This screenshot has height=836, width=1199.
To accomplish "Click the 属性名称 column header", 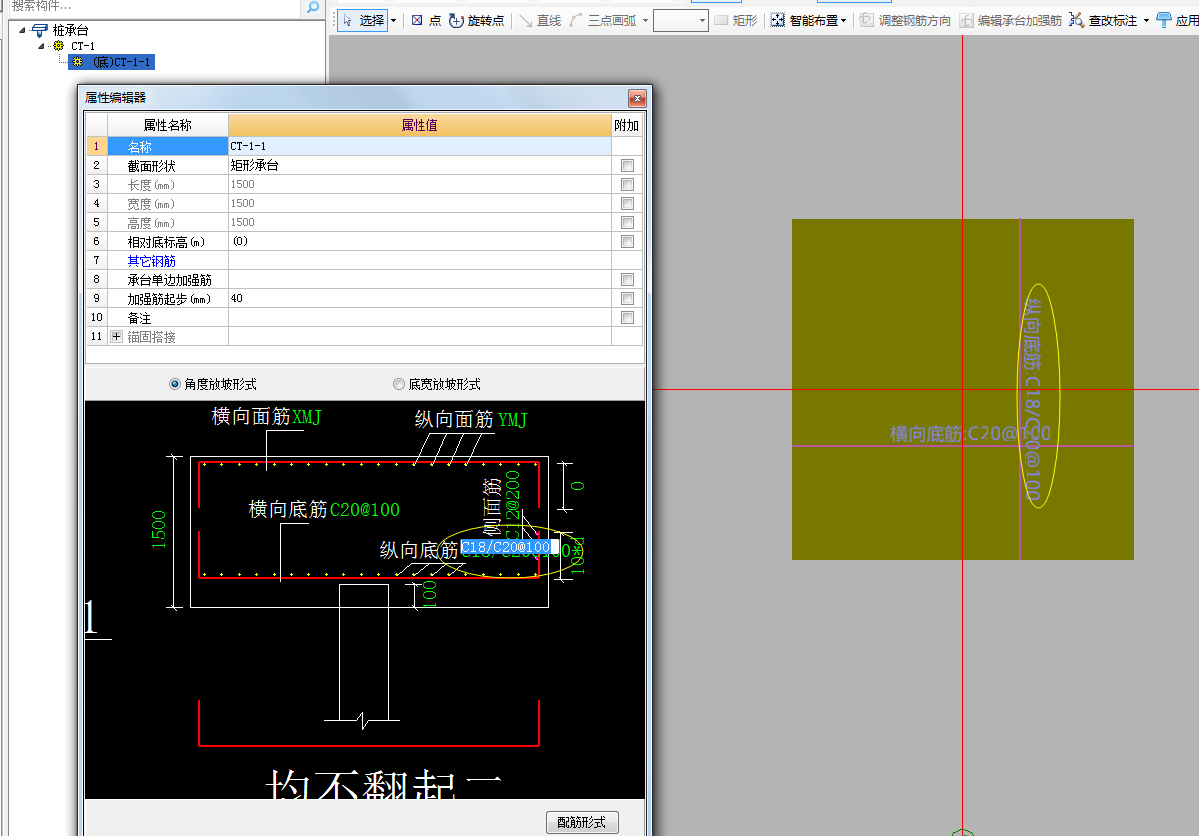I will (x=167, y=125).
